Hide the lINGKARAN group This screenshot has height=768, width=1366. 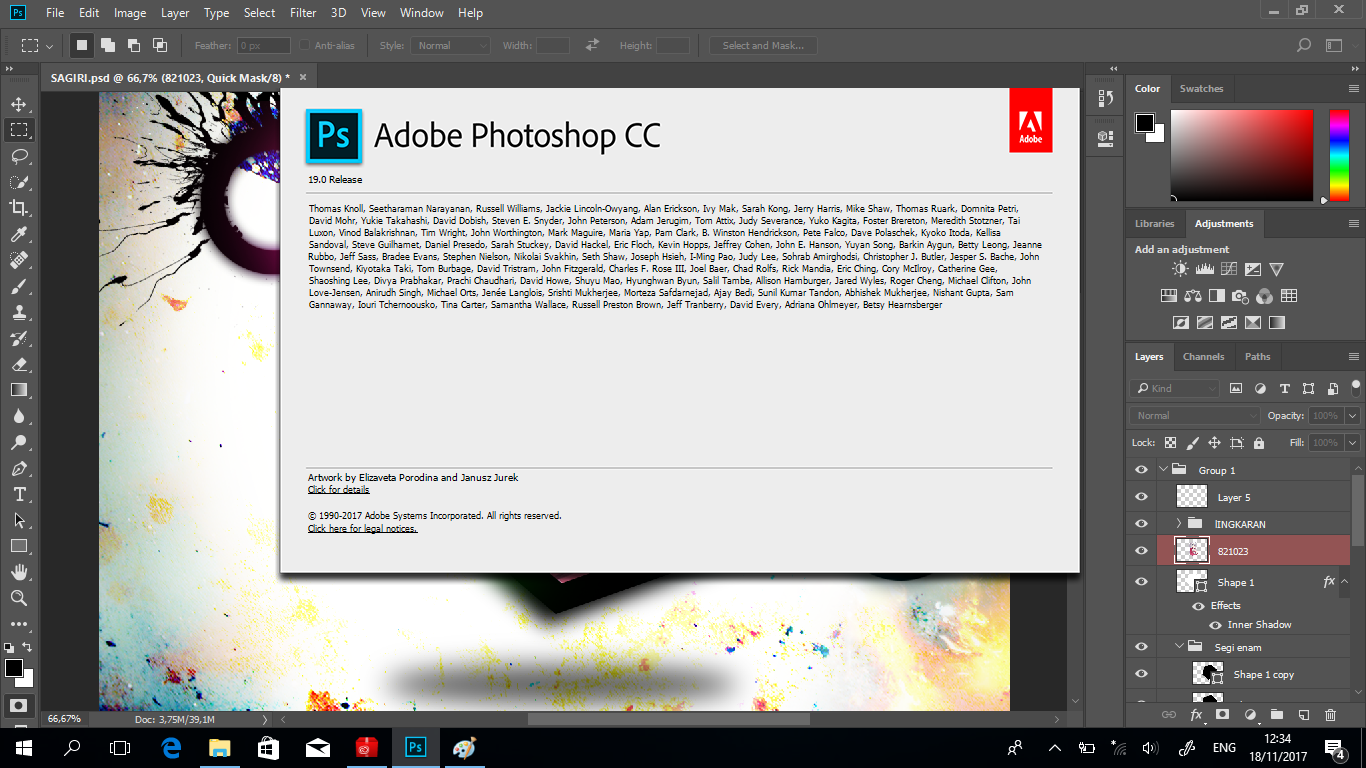click(x=1141, y=524)
